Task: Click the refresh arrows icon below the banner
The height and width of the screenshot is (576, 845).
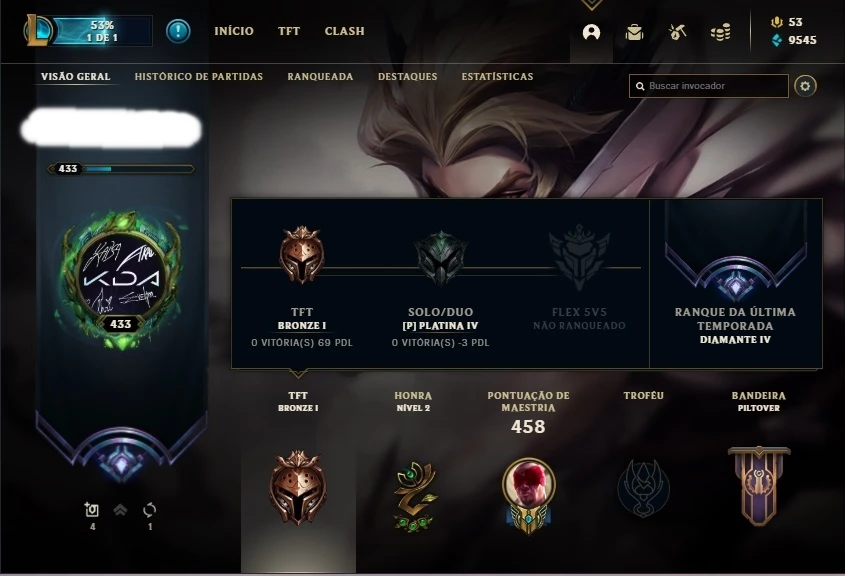Action: (149, 510)
